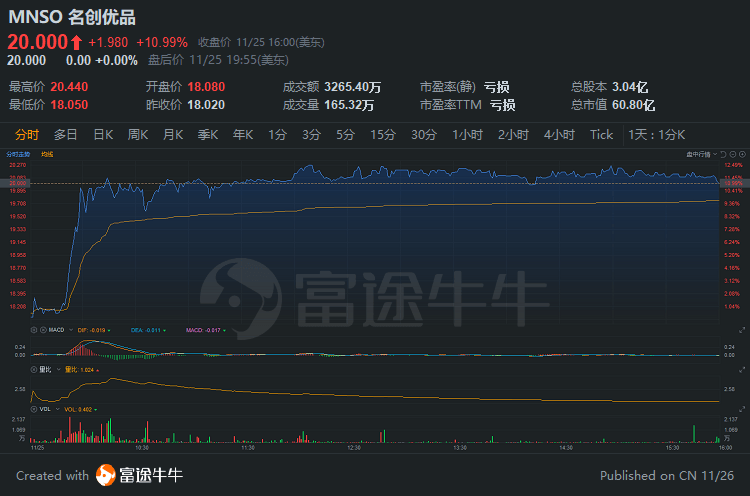Switch to the 1小时 interval tab
Screen dimensions: 750x496
click(467, 135)
